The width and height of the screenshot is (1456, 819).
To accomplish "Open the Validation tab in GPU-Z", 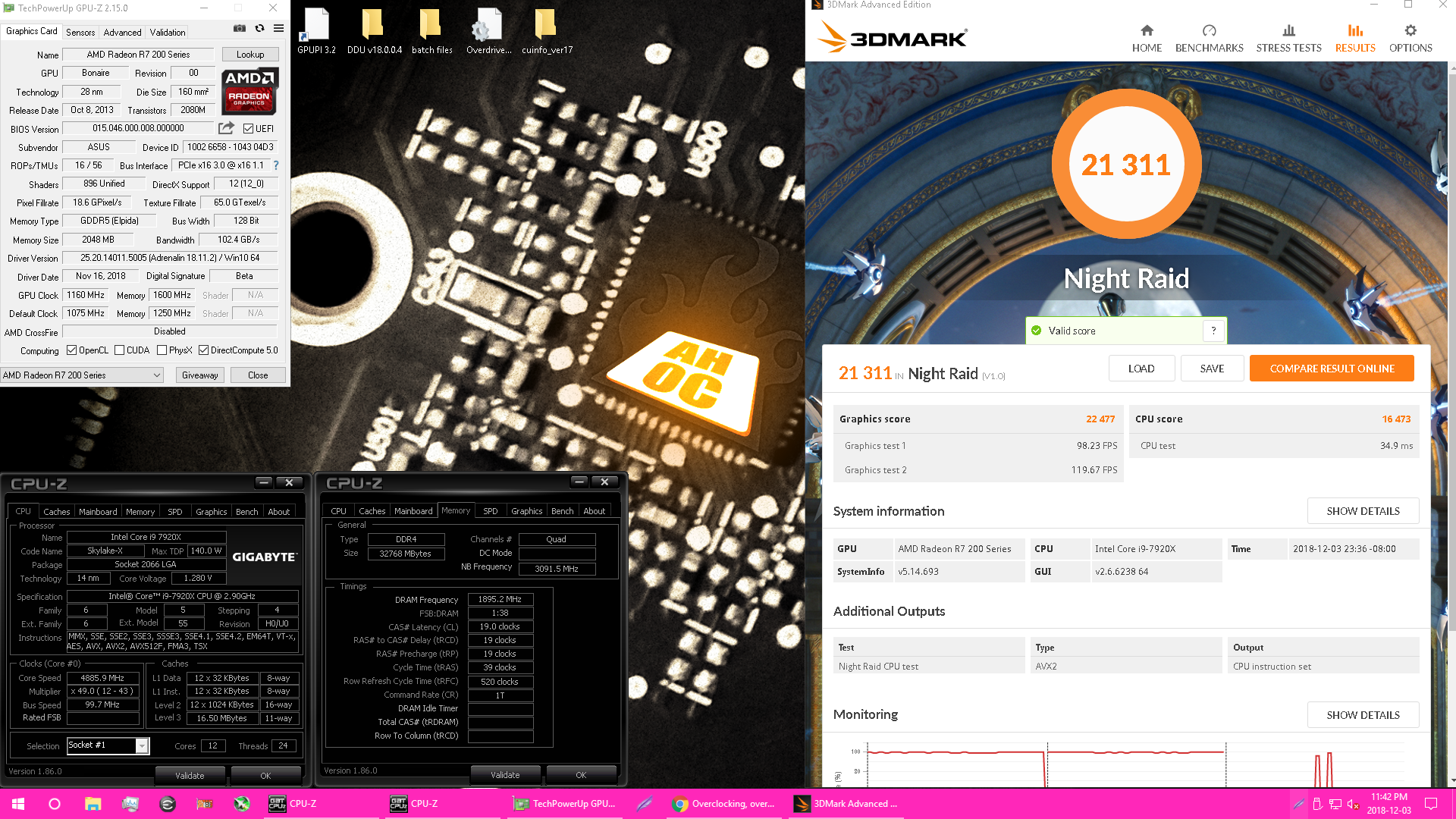I will (168, 33).
